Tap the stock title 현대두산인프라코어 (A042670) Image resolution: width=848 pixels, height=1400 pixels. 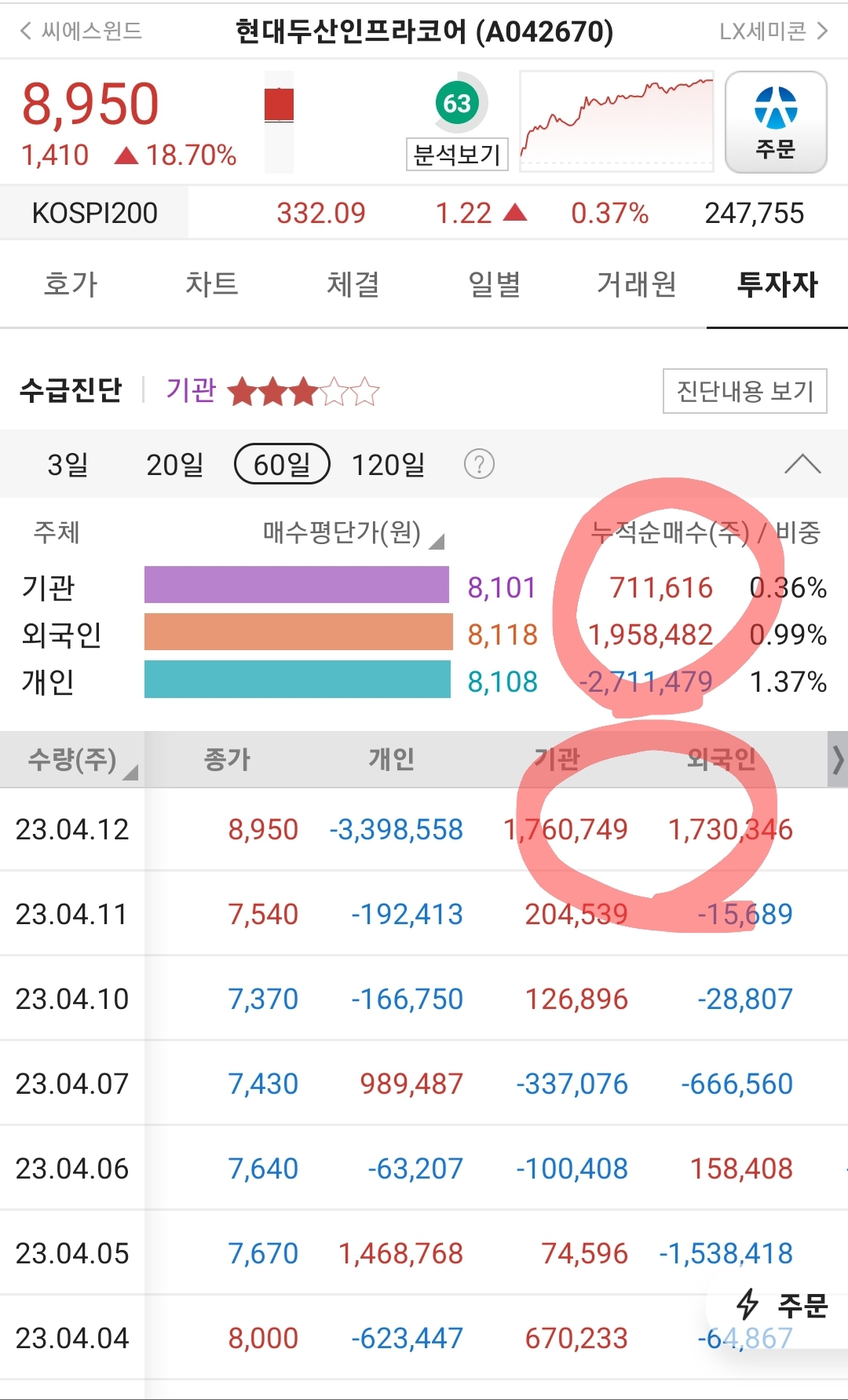click(424, 31)
